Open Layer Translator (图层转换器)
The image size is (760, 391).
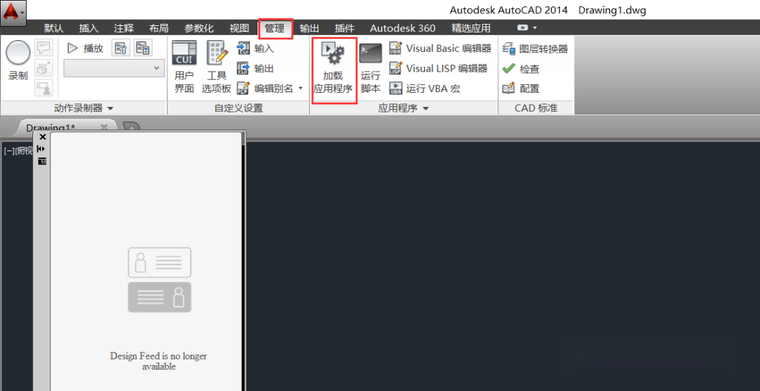click(x=535, y=49)
